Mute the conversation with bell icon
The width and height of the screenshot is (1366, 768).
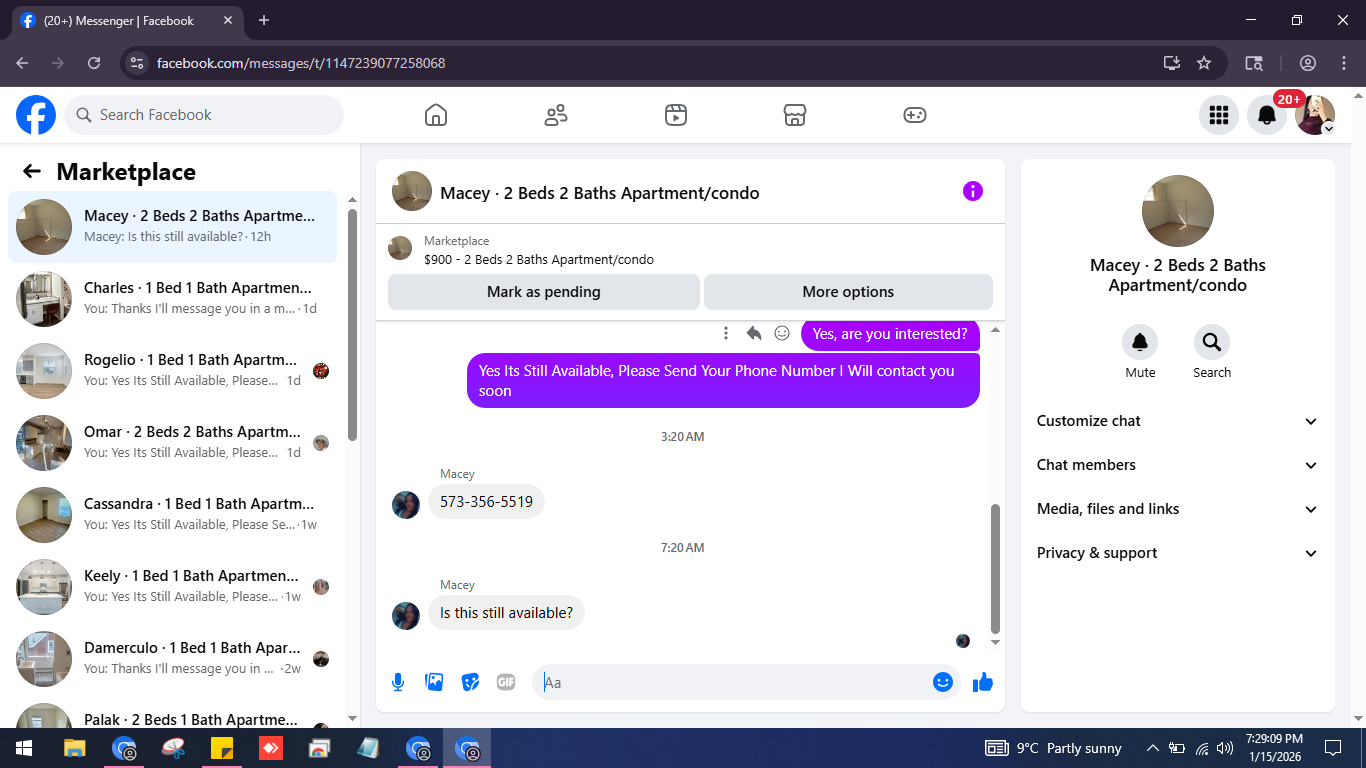point(1140,343)
